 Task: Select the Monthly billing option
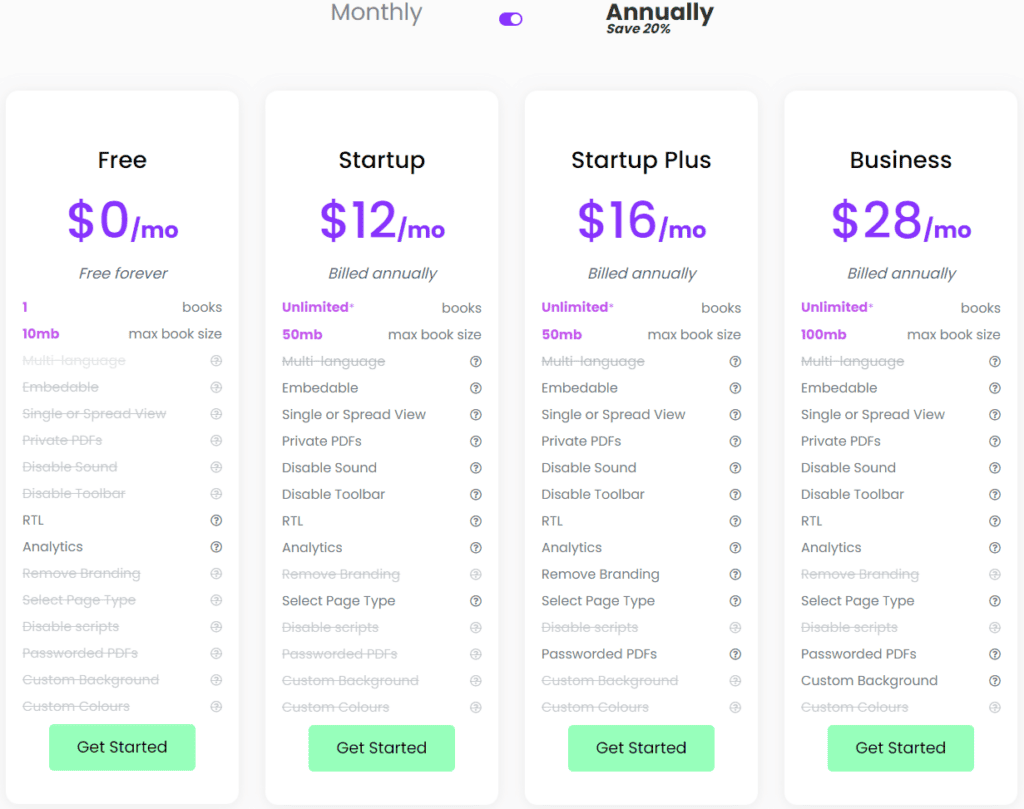(376, 12)
